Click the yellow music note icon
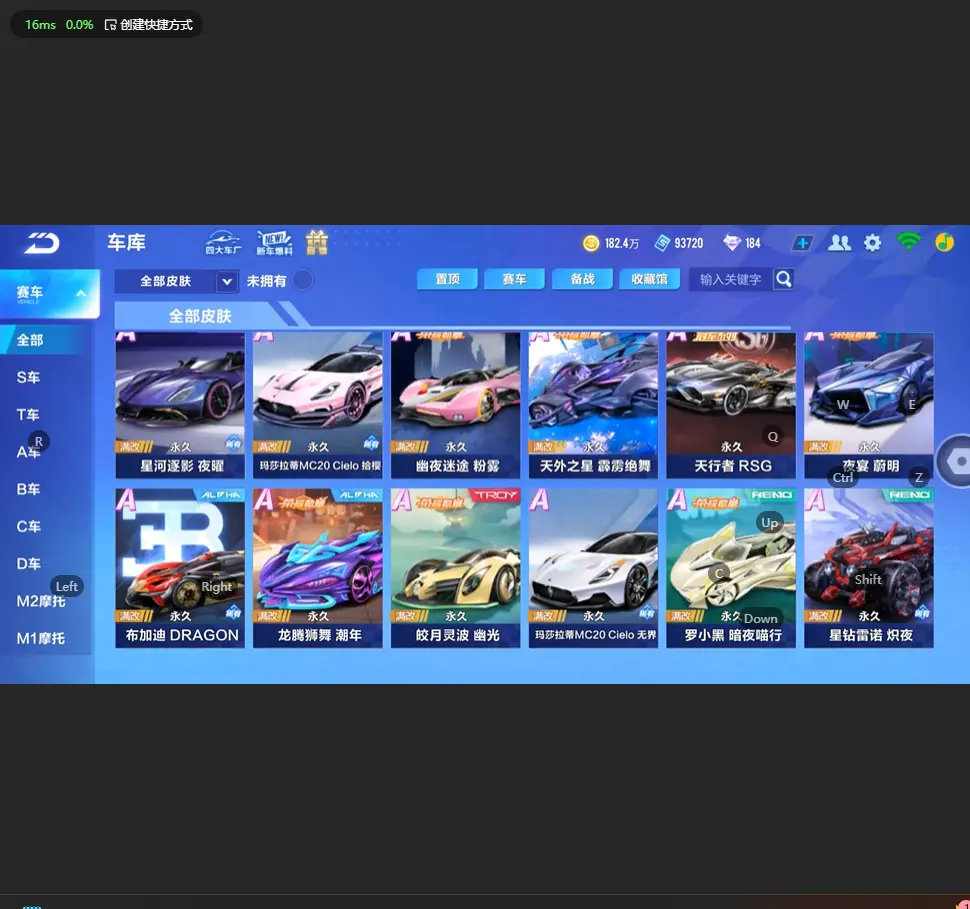 [944, 242]
